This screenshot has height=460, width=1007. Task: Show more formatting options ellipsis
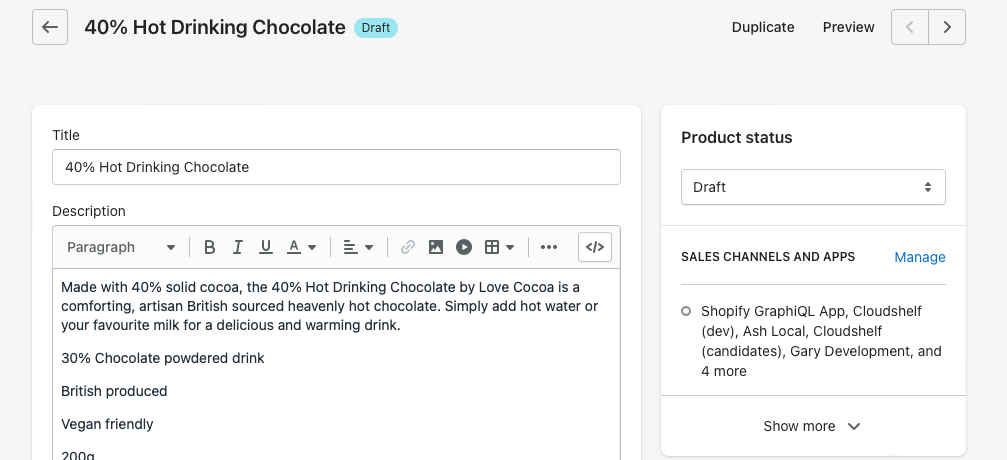pyautogui.click(x=549, y=247)
